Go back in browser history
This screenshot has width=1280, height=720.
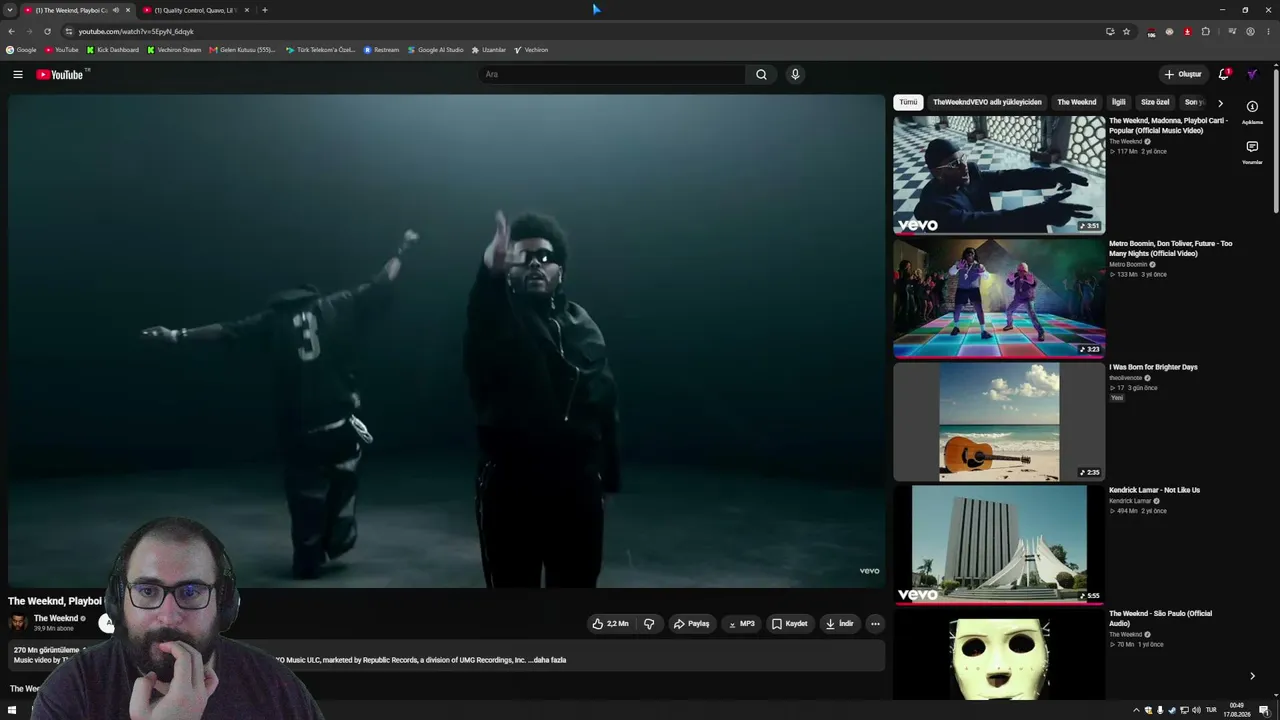pyautogui.click(x=11, y=31)
